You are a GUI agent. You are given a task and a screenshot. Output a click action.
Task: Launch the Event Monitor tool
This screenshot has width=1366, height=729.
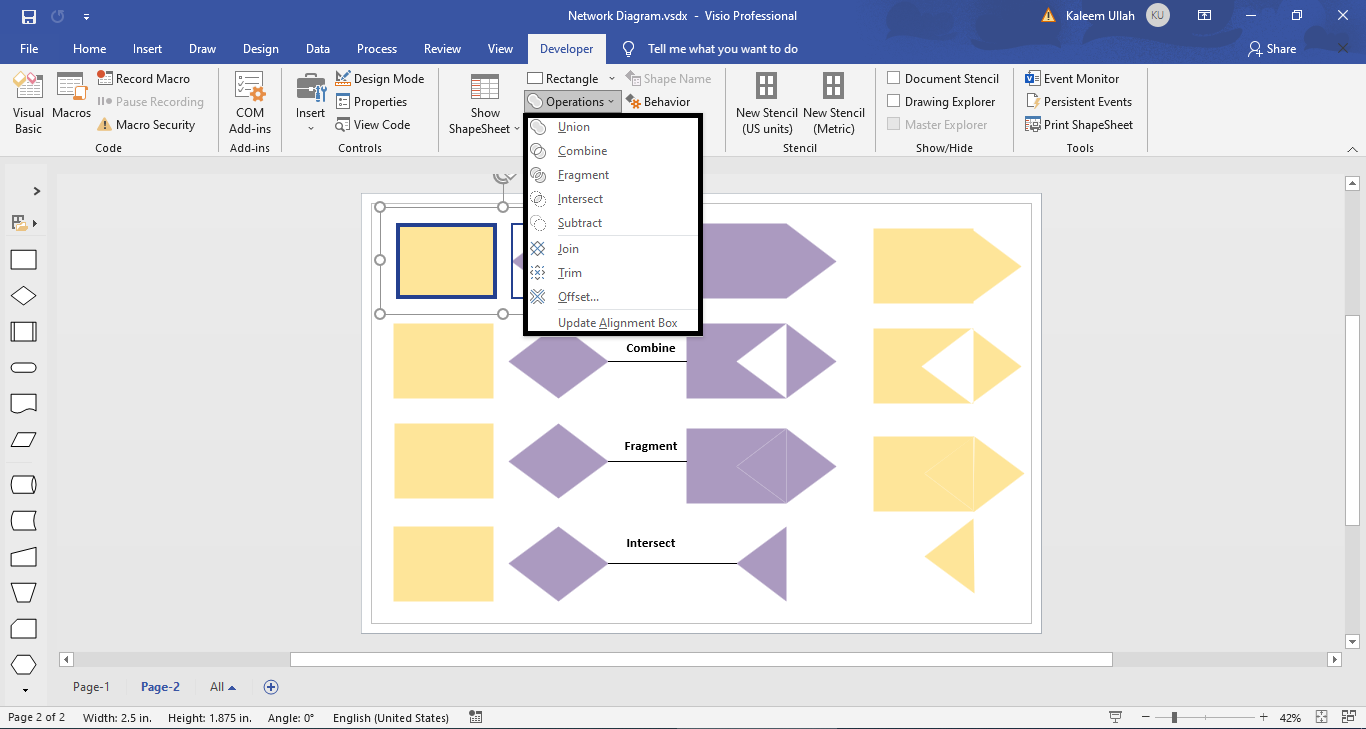click(1079, 77)
